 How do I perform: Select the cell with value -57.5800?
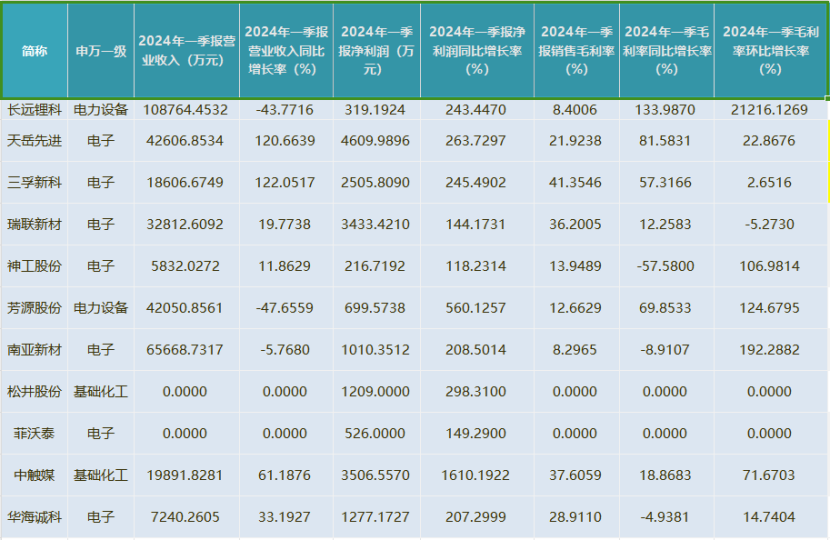(x=666, y=266)
